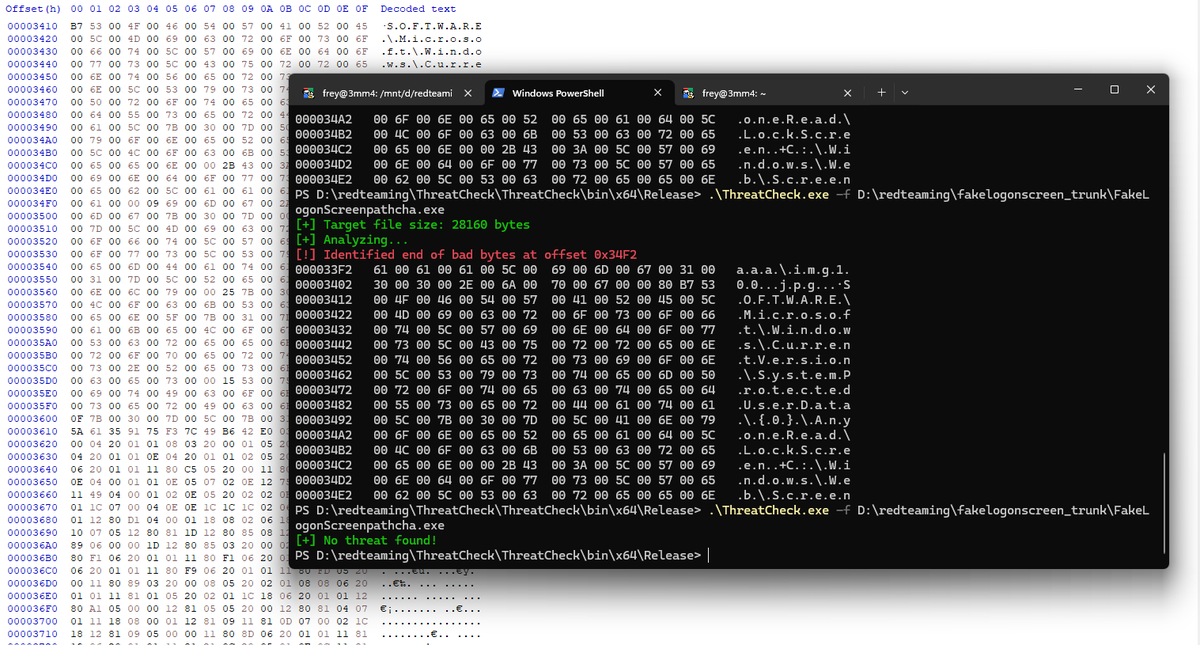Click offset 00003430 row in hex editor
The image size is (1200, 645).
point(32,51)
